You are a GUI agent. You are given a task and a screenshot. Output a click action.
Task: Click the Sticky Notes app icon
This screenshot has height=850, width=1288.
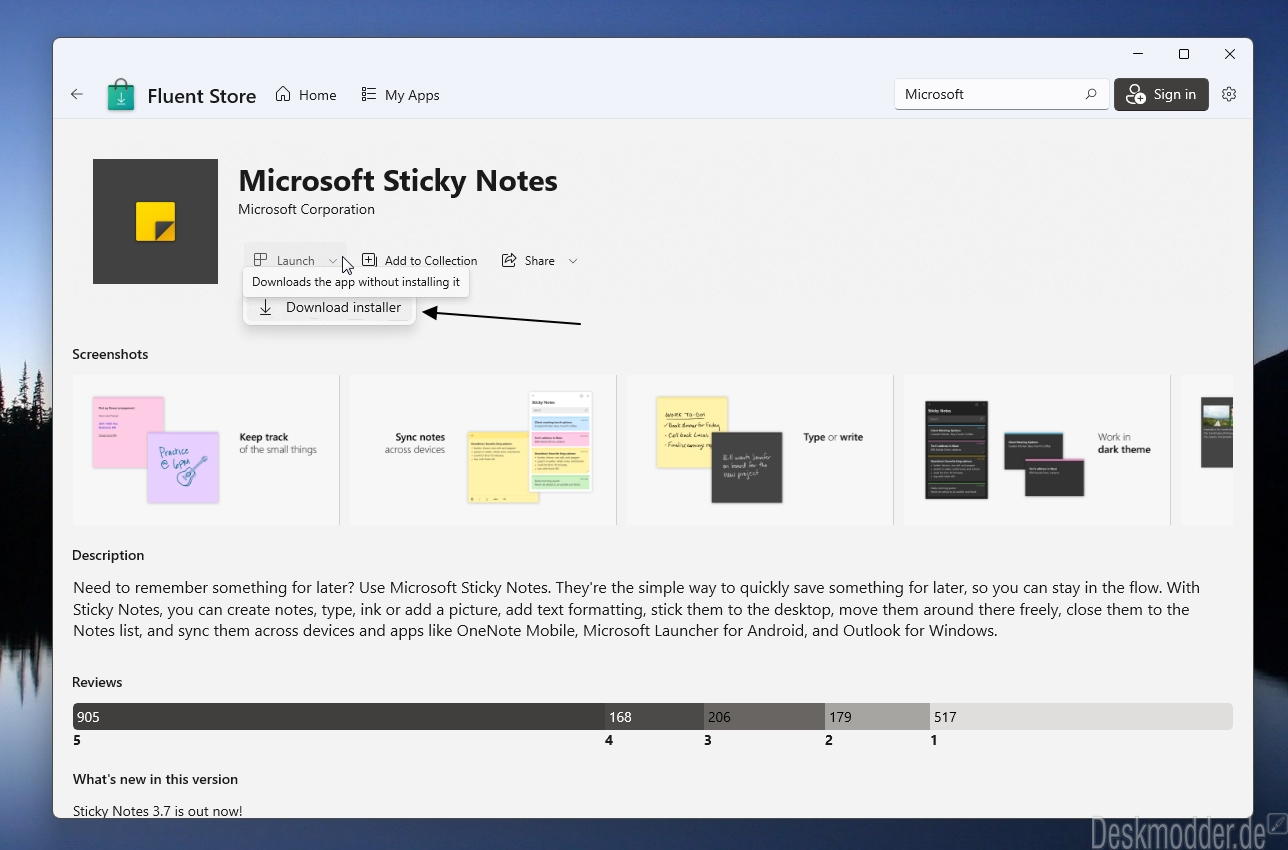pyautogui.click(x=155, y=221)
